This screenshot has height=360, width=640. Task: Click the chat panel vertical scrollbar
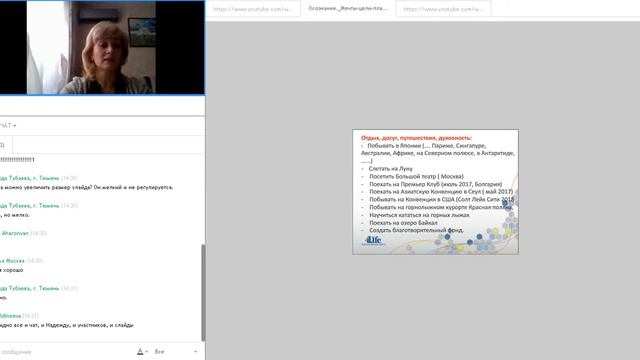click(203, 293)
